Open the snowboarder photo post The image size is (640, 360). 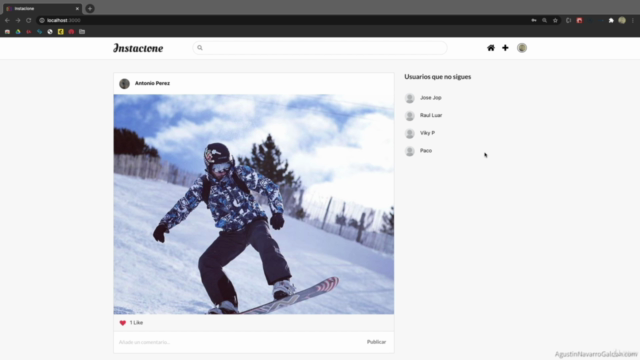tap(253, 204)
